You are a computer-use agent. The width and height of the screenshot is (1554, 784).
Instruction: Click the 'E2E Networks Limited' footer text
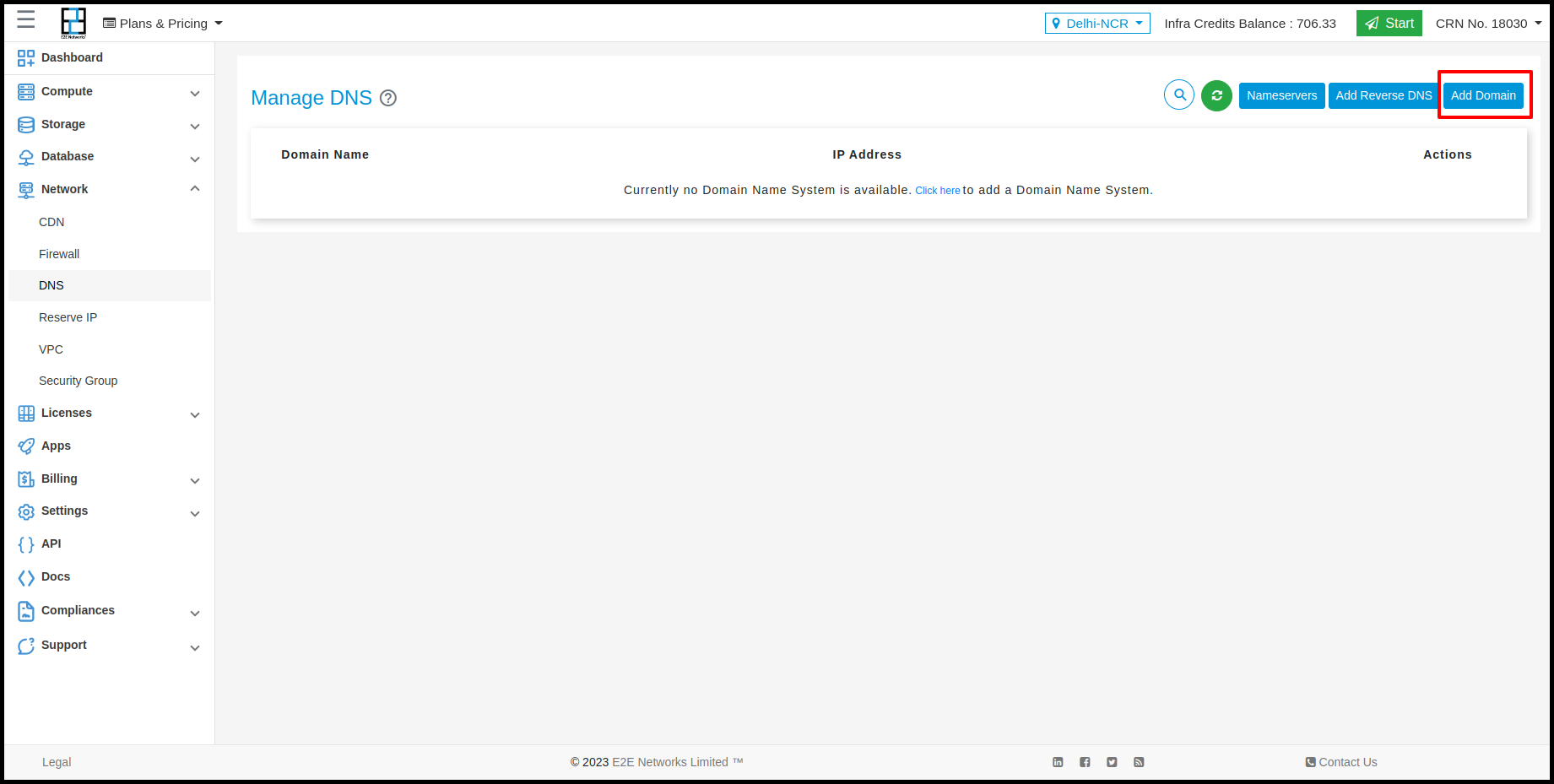click(x=670, y=762)
